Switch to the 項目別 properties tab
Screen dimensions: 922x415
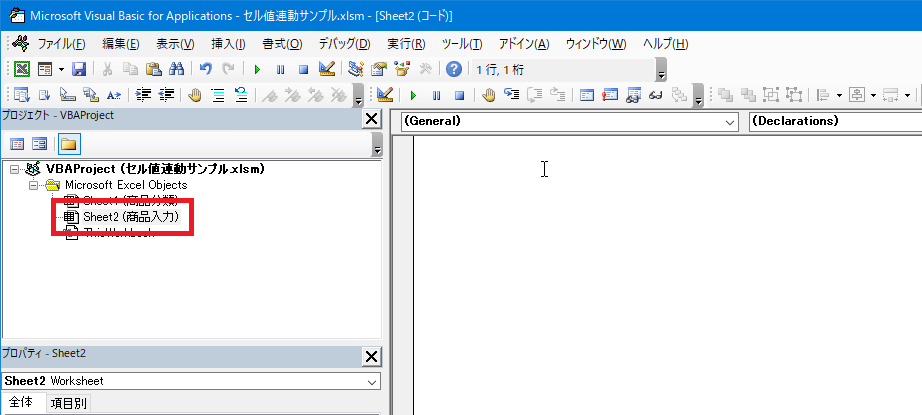(69, 404)
